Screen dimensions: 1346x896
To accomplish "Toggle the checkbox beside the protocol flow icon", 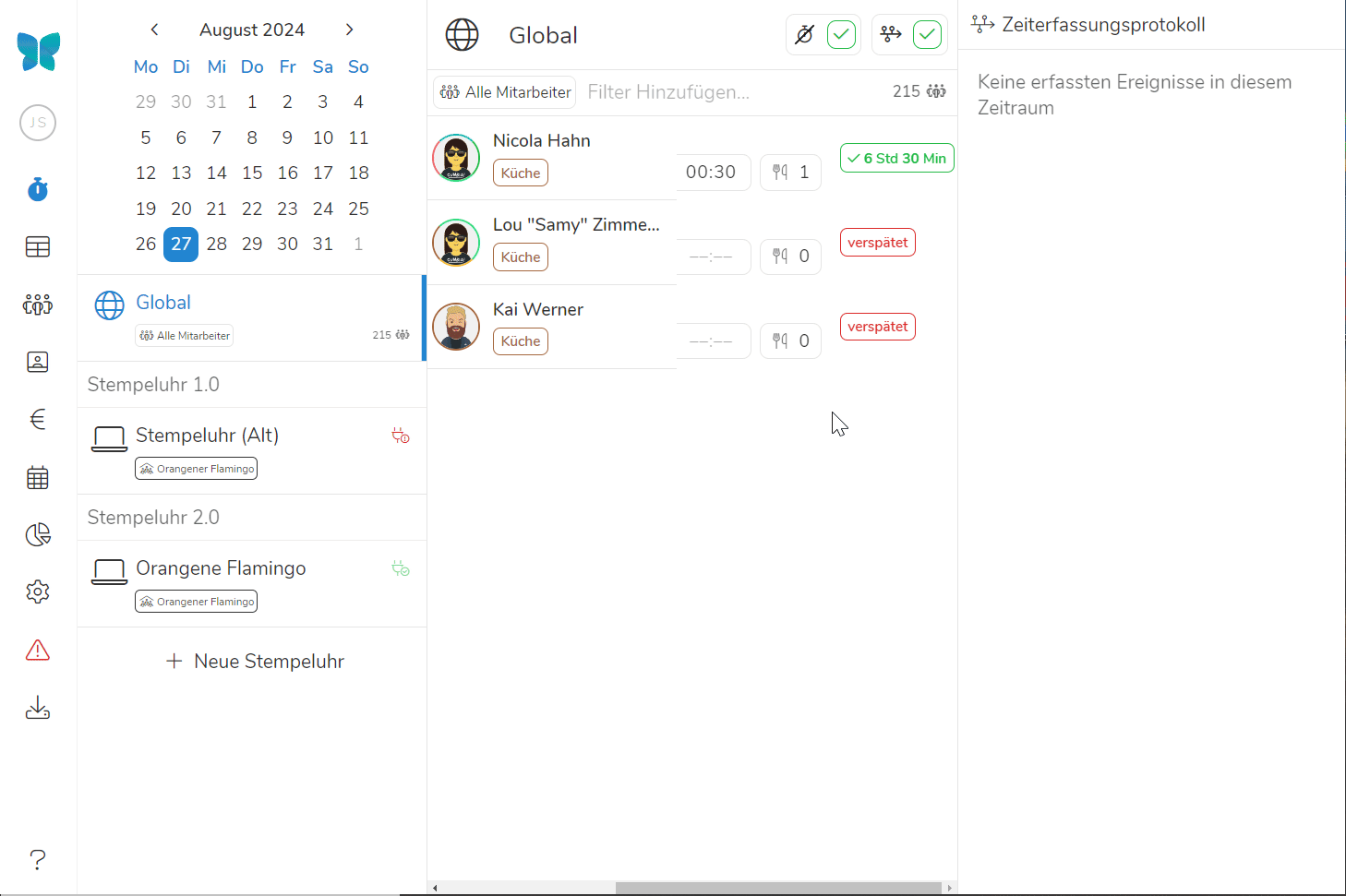I will (x=927, y=35).
